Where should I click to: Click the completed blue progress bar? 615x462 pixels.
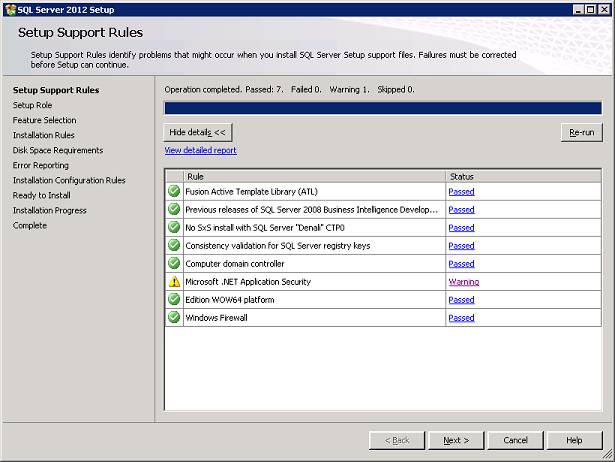point(383,108)
